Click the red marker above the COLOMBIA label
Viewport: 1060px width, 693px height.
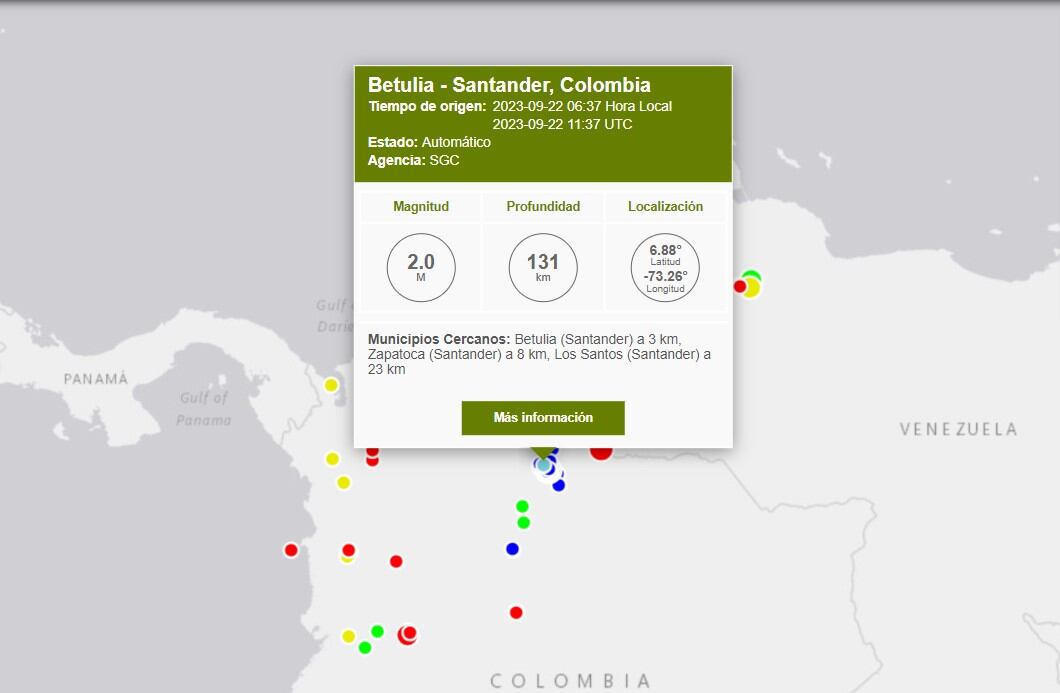click(515, 612)
